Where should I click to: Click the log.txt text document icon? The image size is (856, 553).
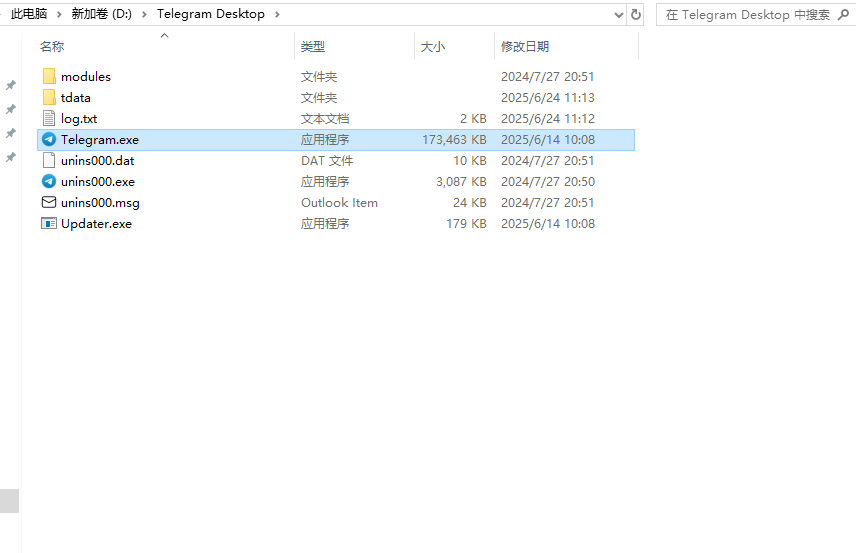(49, 118)
